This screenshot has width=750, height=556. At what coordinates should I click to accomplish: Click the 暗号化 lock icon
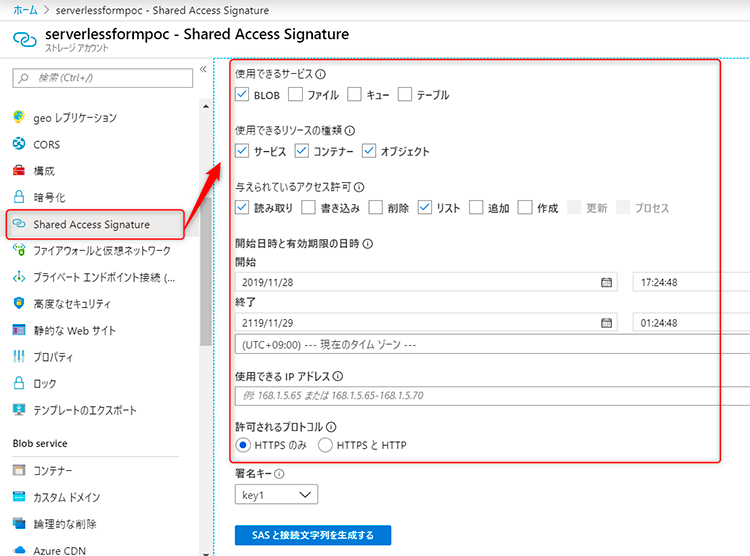(19, 197)
